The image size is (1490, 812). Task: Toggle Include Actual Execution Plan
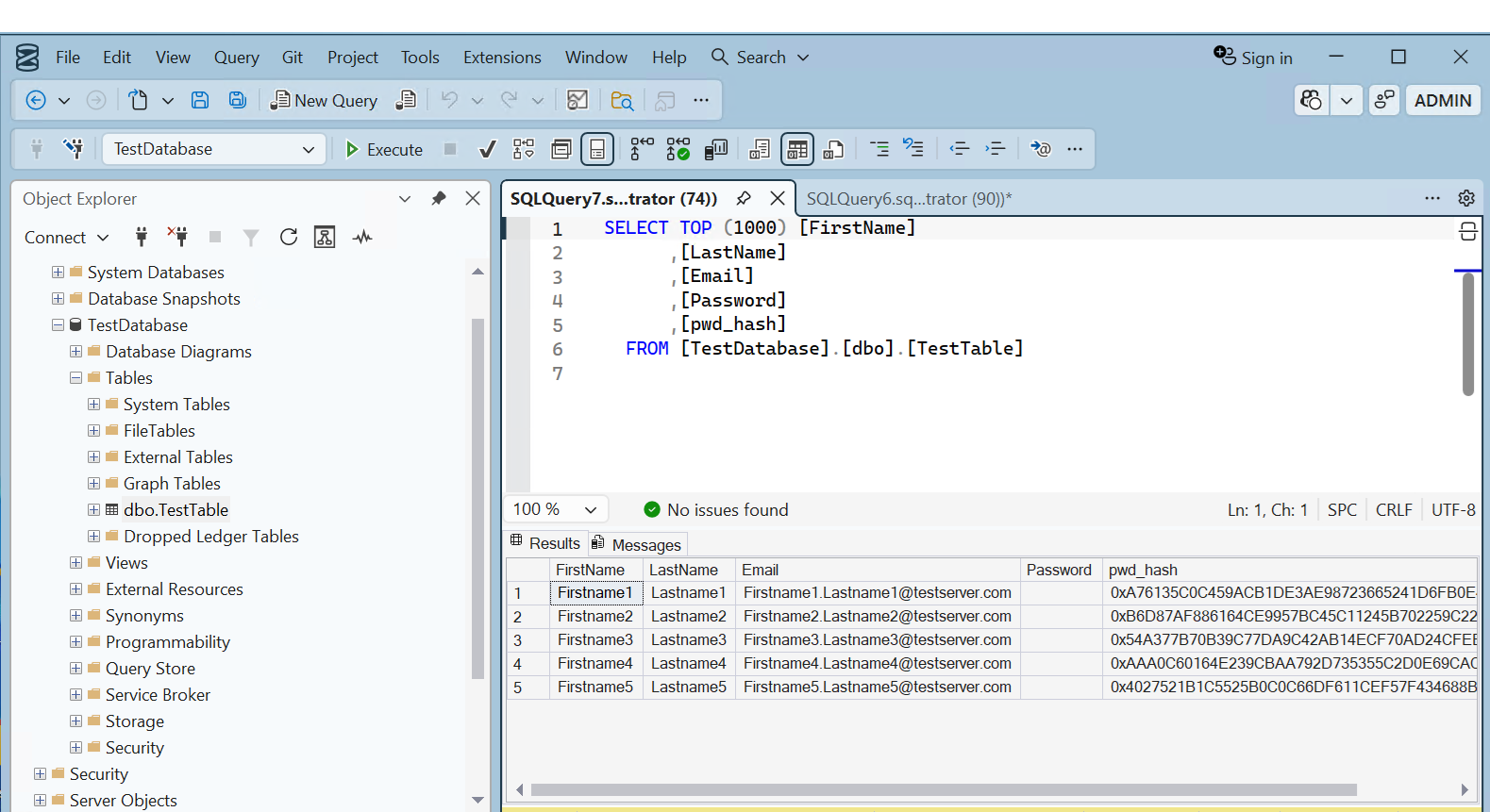pos(642,149)
